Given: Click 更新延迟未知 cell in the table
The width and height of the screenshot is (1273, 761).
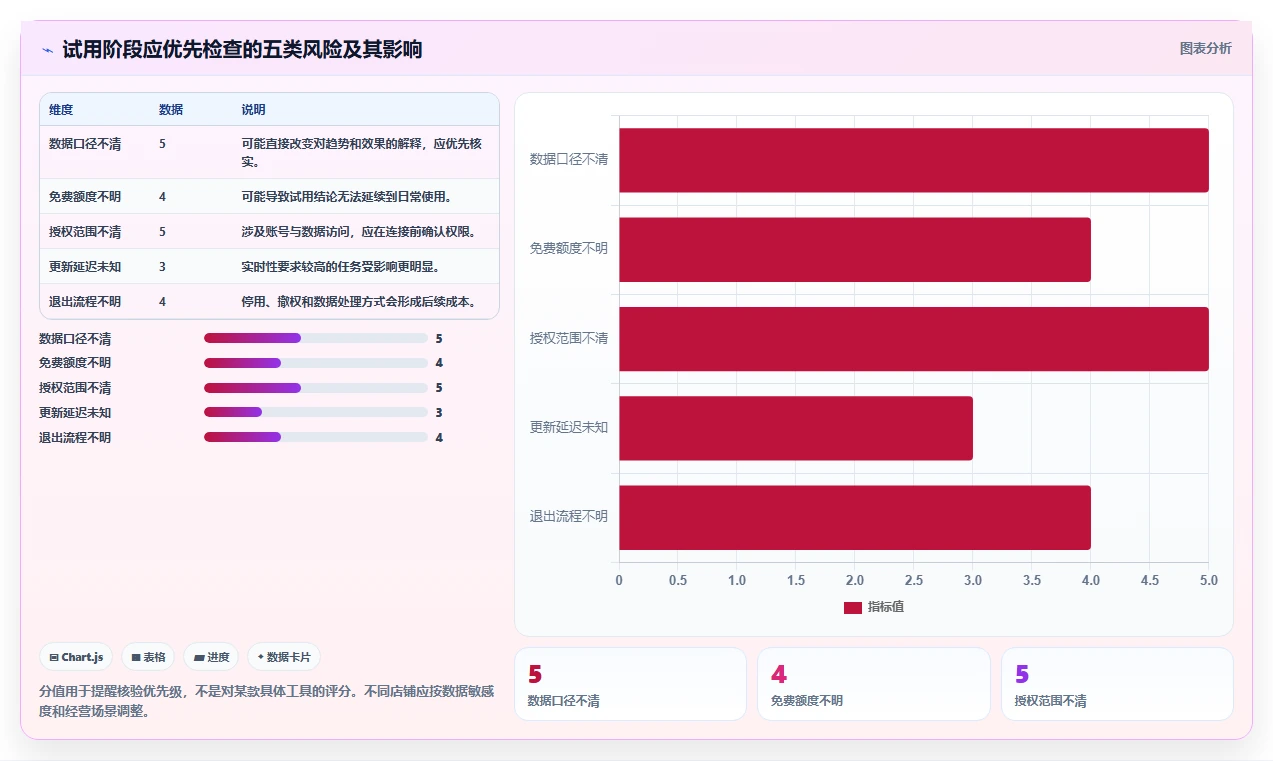Looking at the screenshot, I should point(85,266).
